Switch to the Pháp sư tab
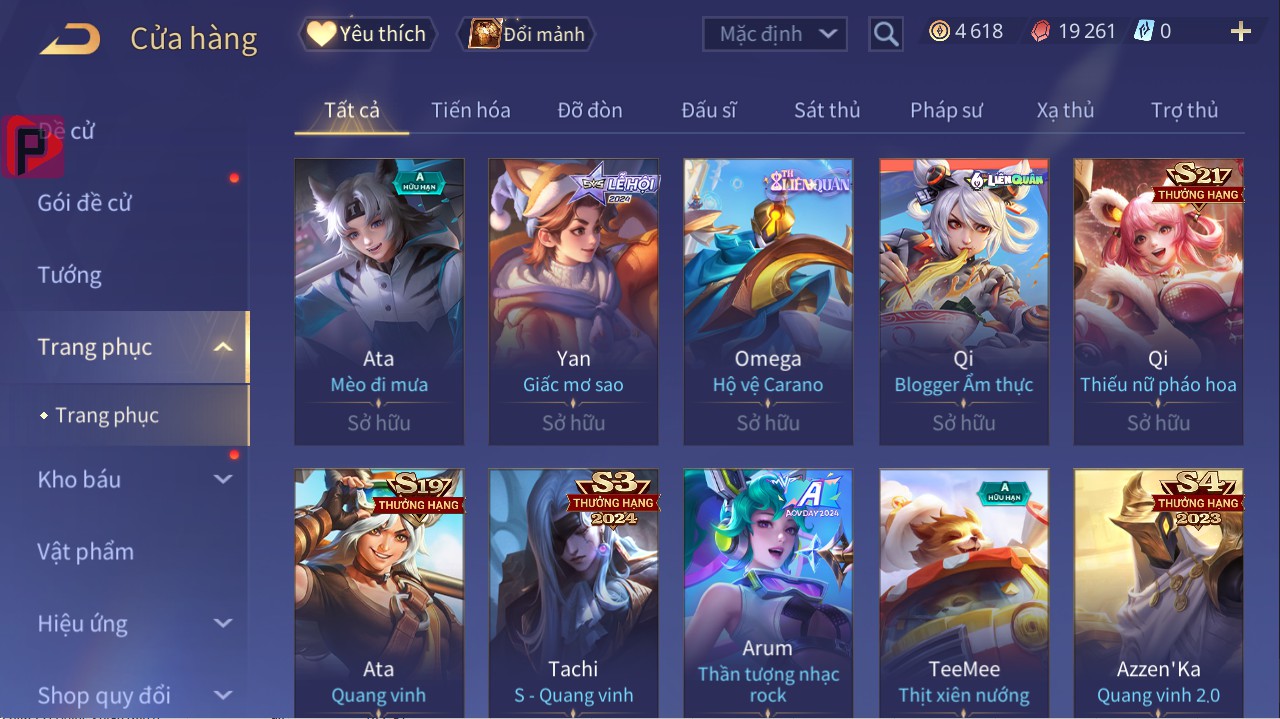1280x719 pixels. [x=946, y=110]
